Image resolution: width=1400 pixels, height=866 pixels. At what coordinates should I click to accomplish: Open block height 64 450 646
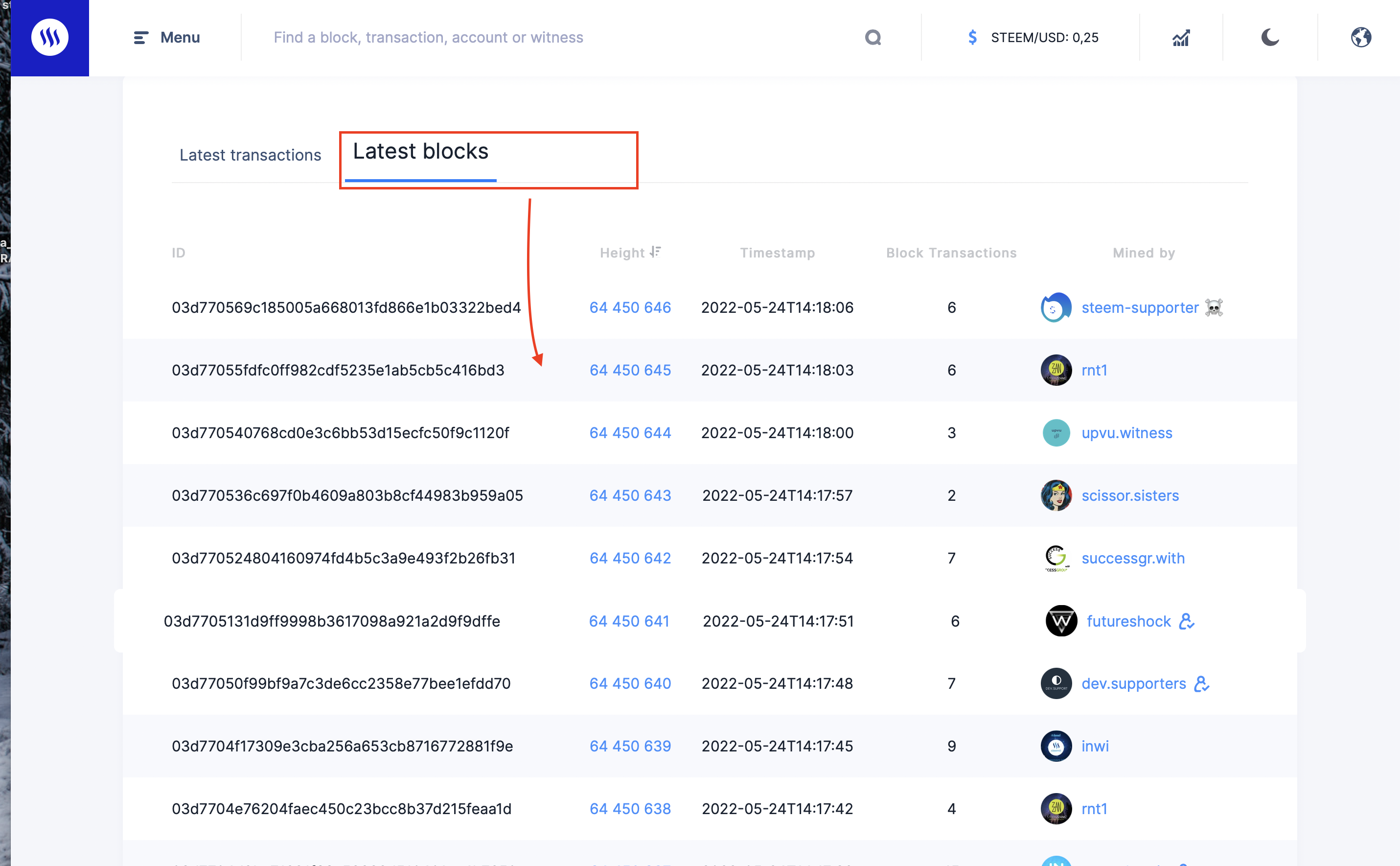pyautogui.click(x=630, y=307)
